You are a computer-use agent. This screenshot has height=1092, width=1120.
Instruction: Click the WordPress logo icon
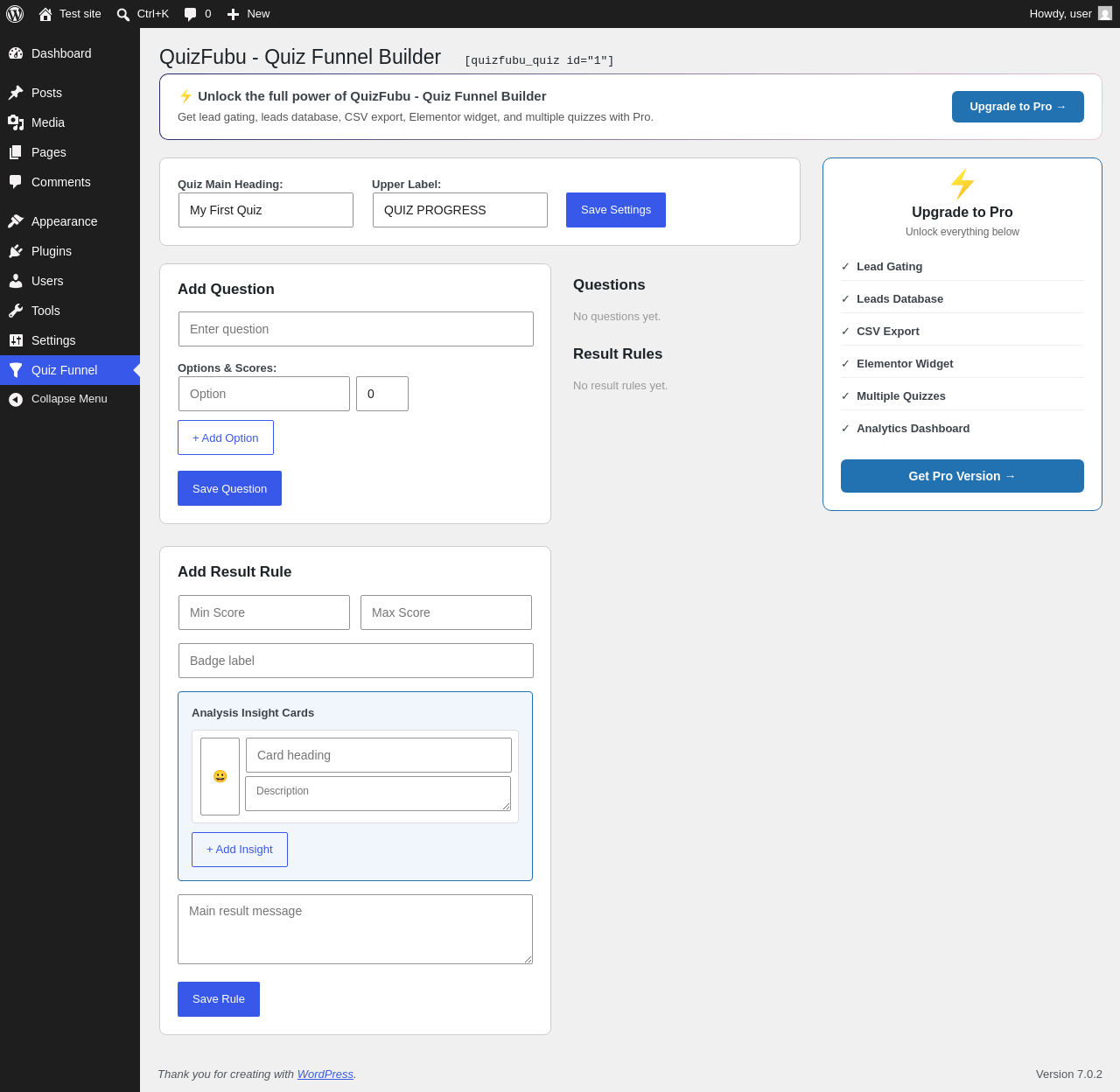click(15, 14)
